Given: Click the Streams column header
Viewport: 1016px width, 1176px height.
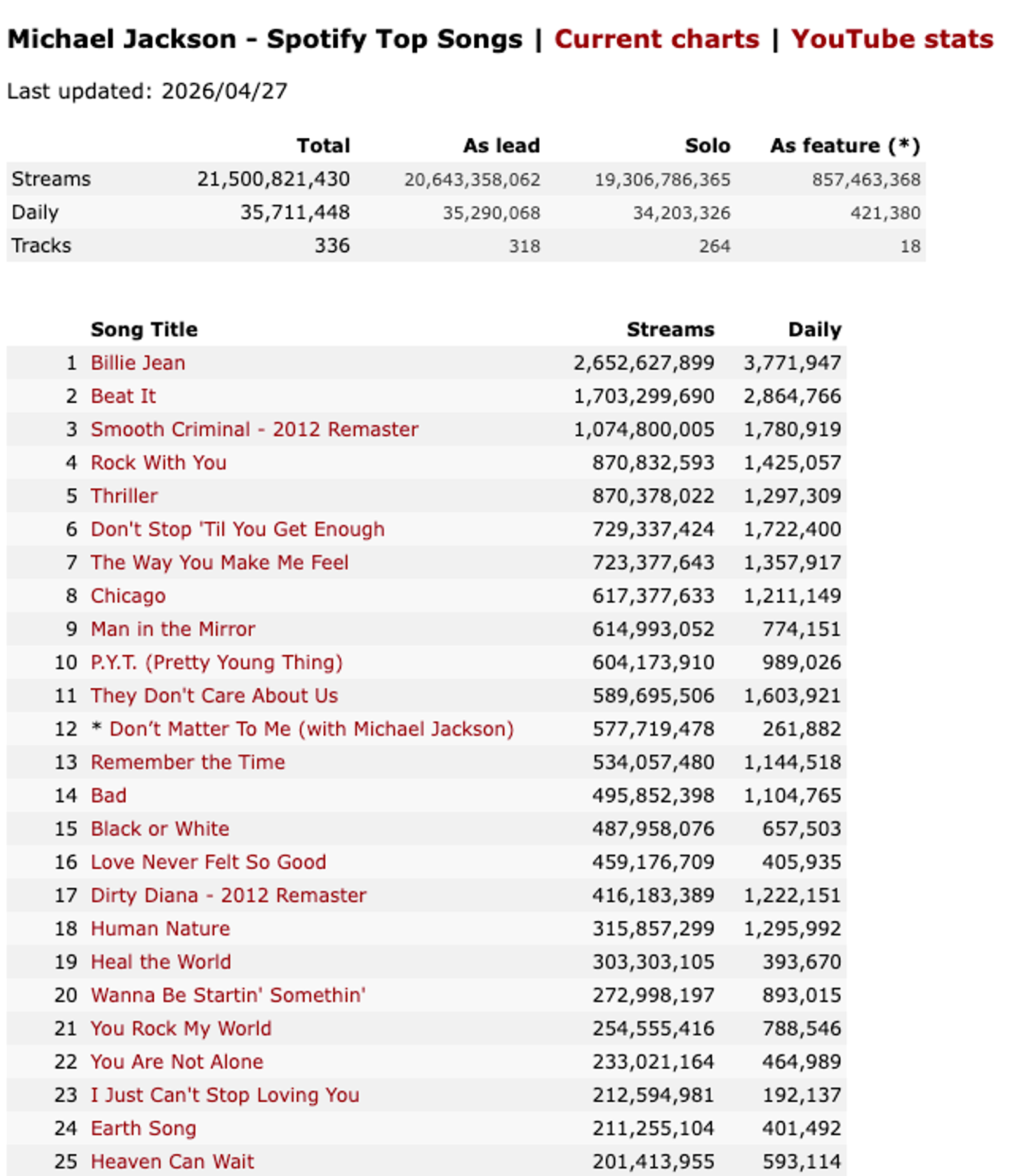Looking at the screenshot, I should click(671, 330).
